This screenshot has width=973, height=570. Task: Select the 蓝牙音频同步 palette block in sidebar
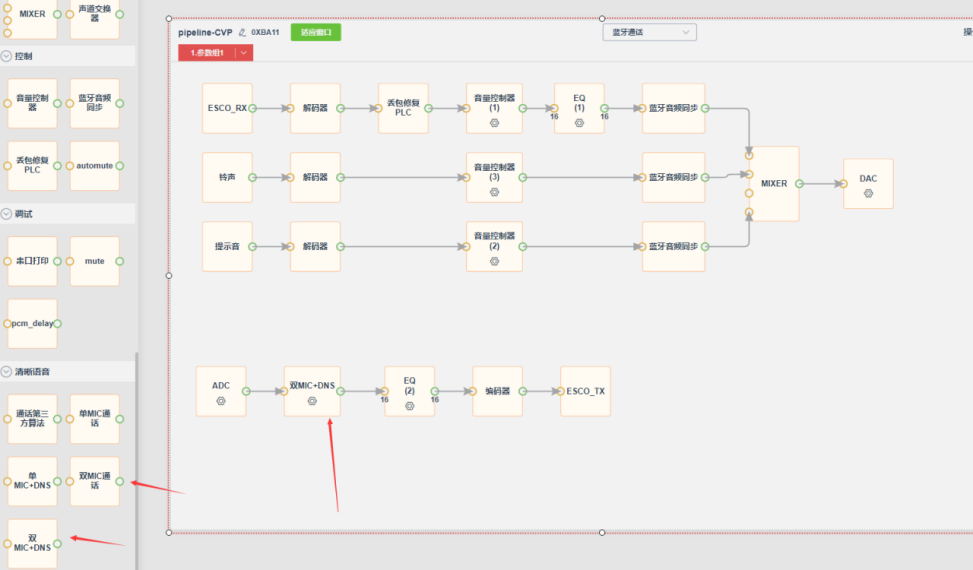pyautogui.click(x=94, y=103)
